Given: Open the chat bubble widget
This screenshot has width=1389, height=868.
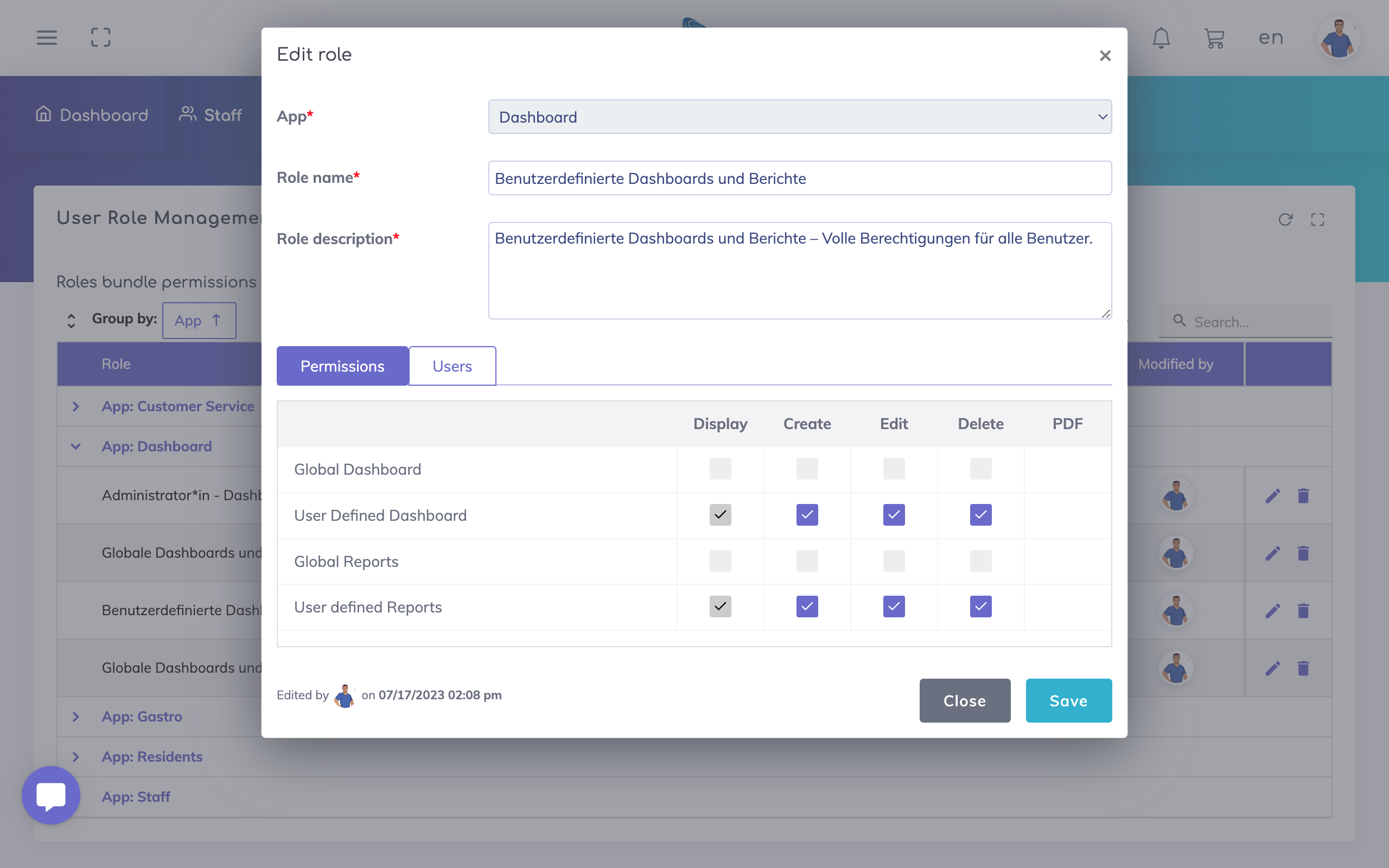Looking at the screenshot, I should point(51,795).
